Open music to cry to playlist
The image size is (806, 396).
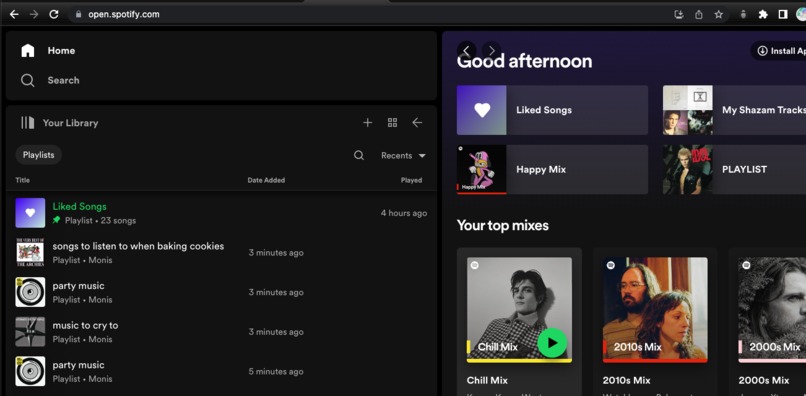(x=221, y=332)
